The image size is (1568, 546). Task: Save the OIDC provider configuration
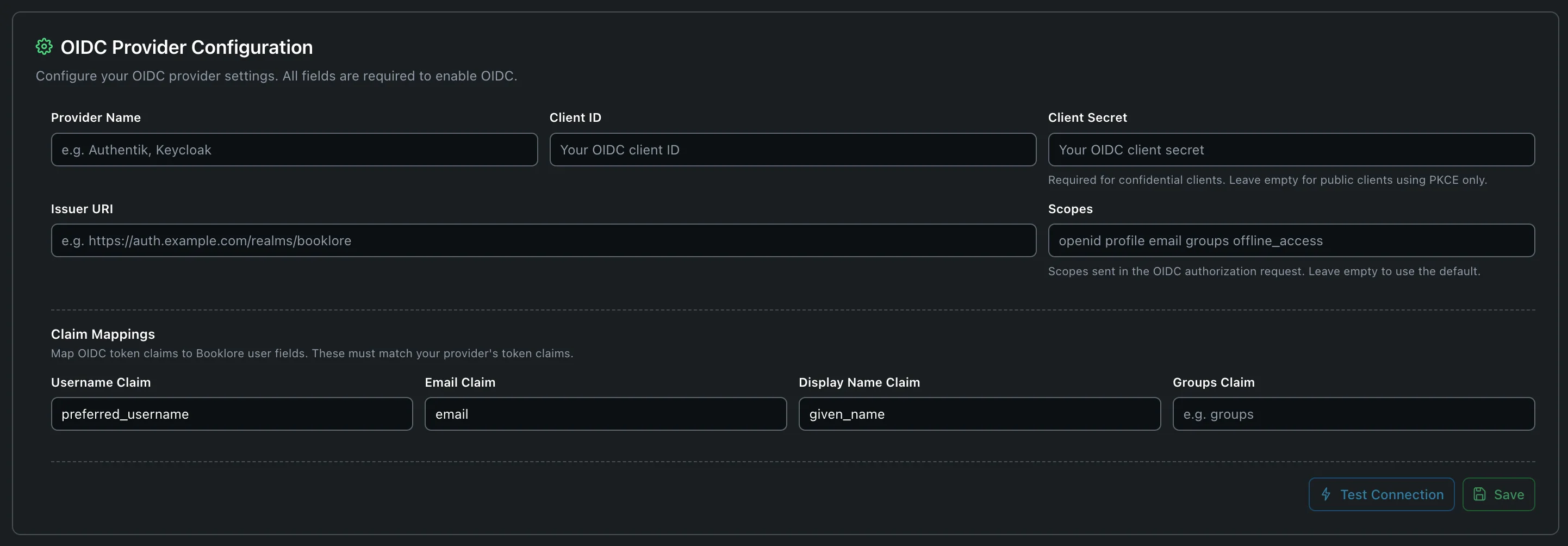click(x=1498, y=494)
